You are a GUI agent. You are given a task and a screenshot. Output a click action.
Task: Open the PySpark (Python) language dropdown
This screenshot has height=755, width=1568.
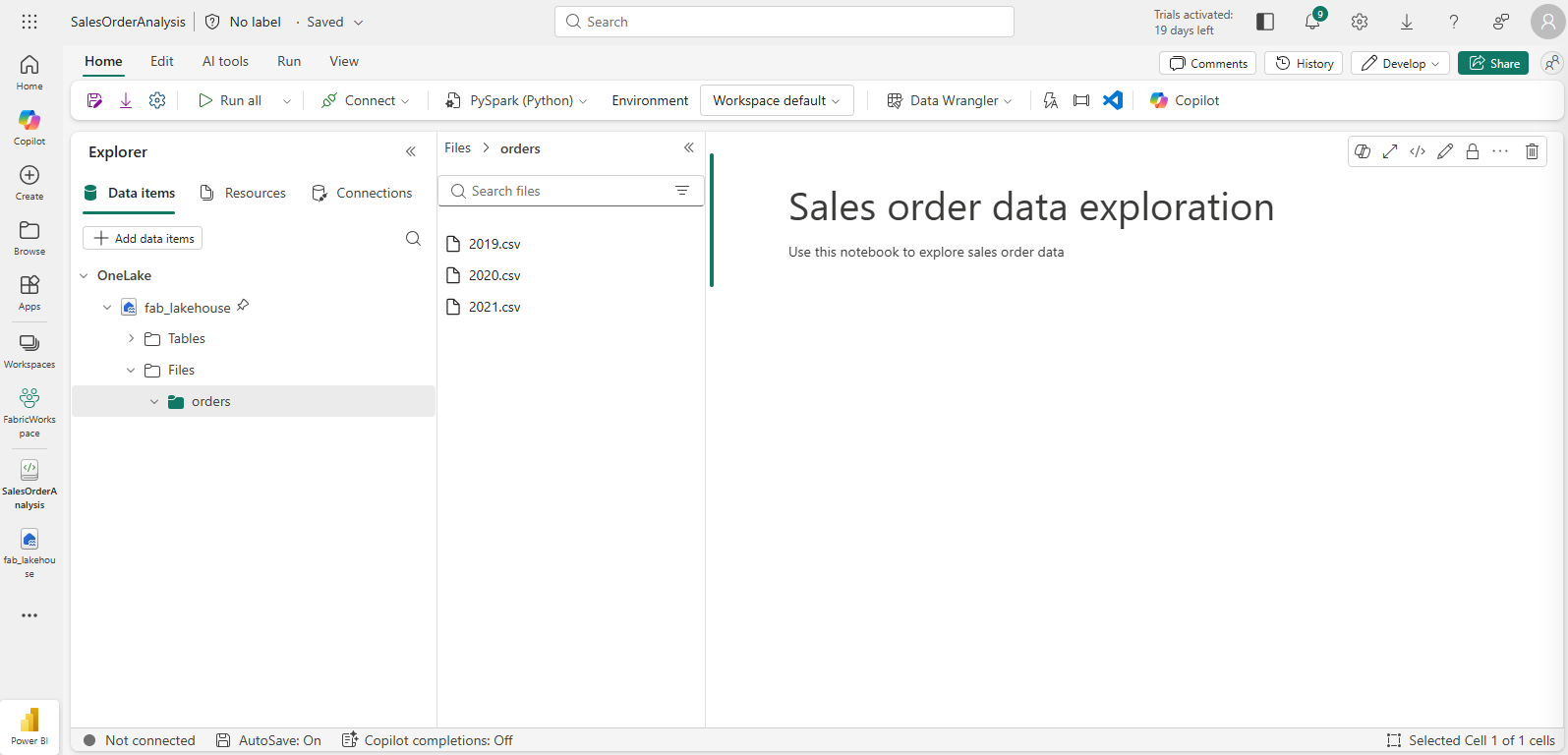[x=516, y=100]
